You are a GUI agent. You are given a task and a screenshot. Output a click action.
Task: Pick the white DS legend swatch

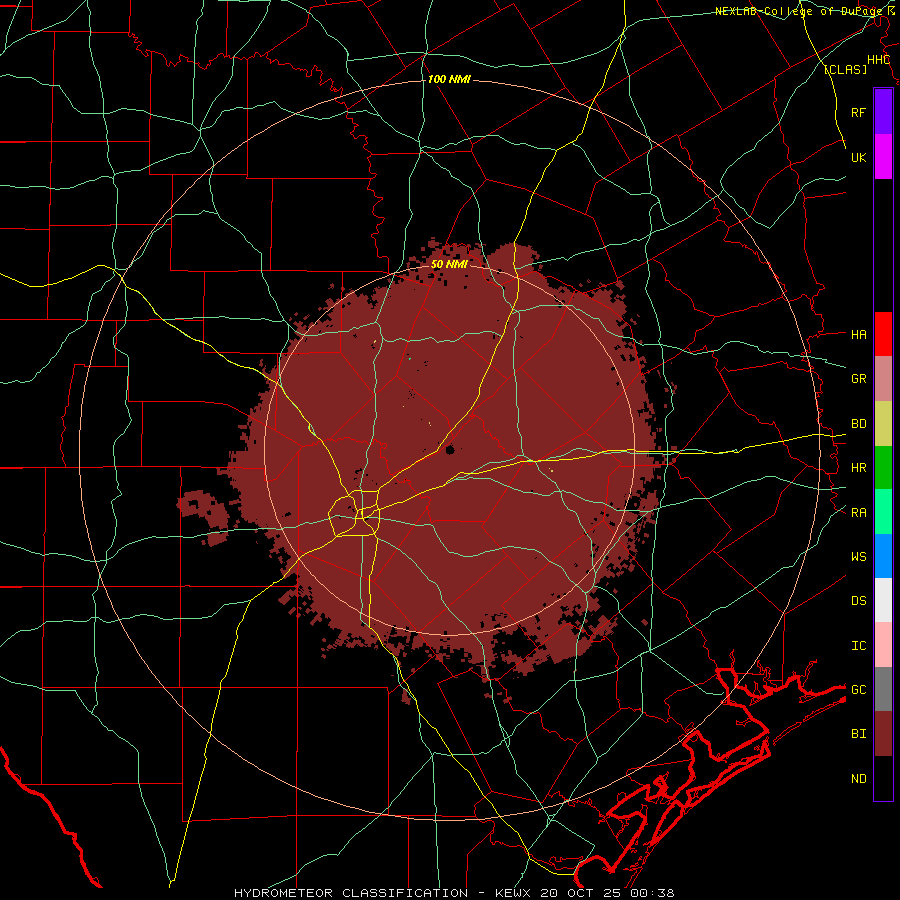click(x=883, y=600)
